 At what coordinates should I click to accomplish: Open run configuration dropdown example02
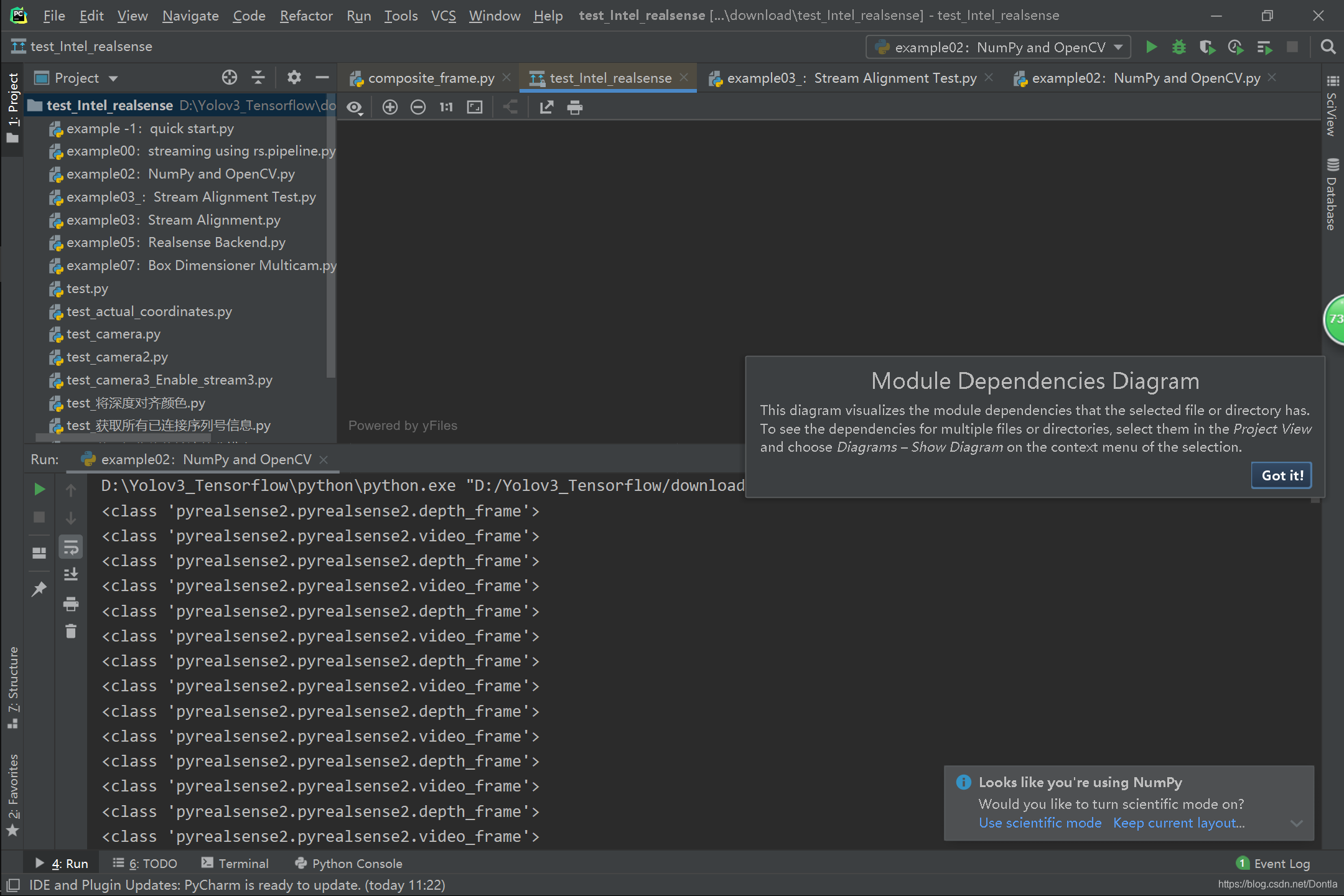[x=998, y=47]
